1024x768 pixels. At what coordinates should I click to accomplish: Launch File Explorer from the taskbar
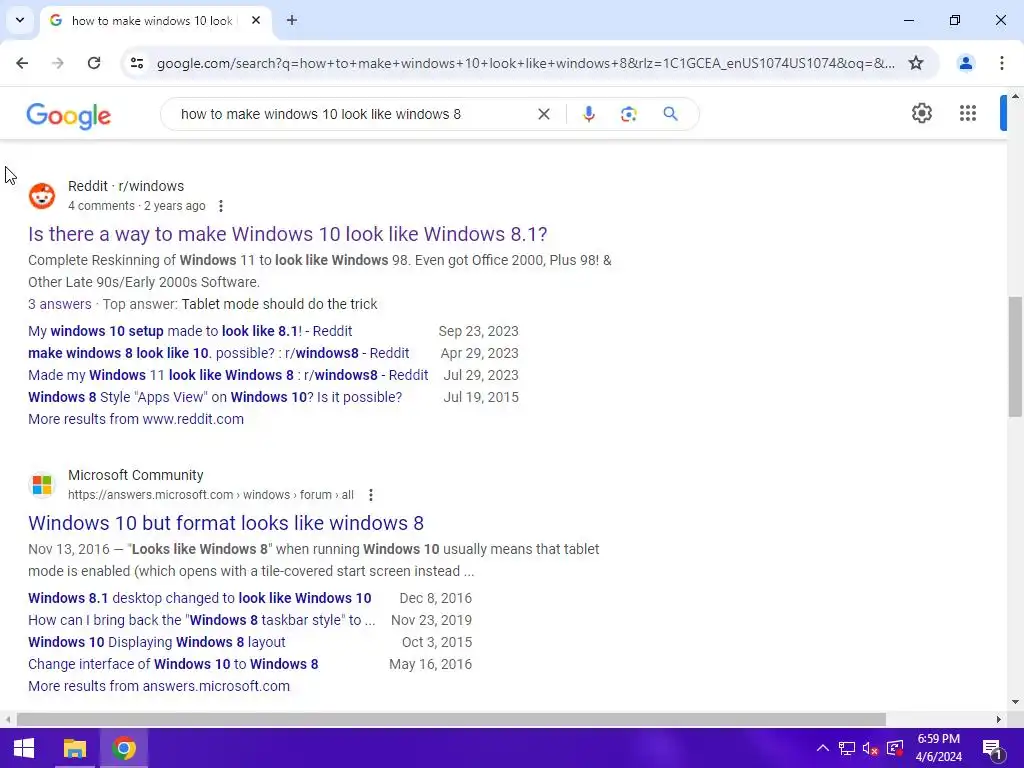click(74, 748)
